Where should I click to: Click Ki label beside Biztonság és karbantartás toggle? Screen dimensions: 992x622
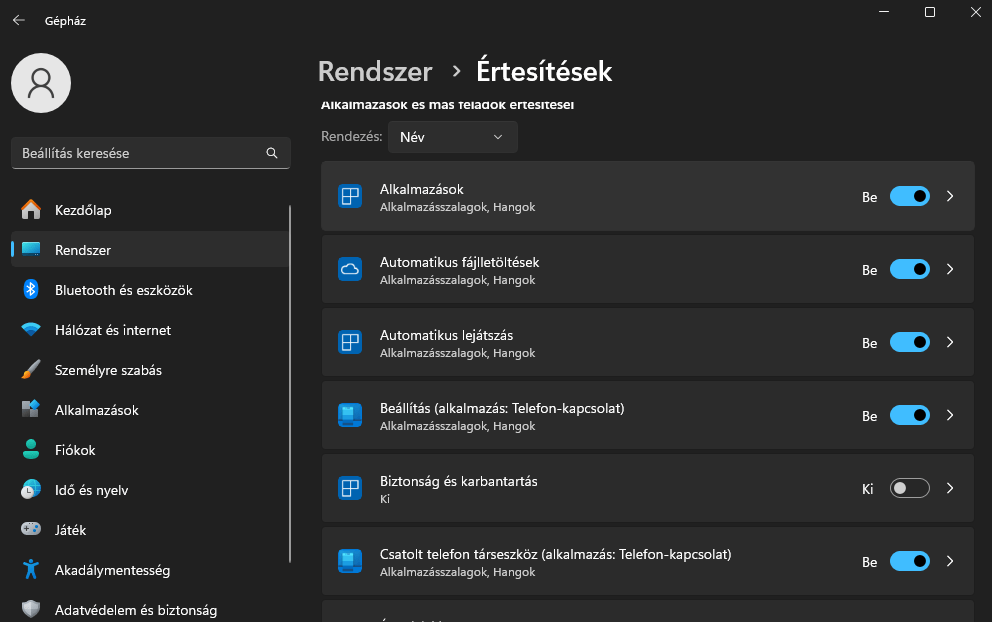[867, 488]
